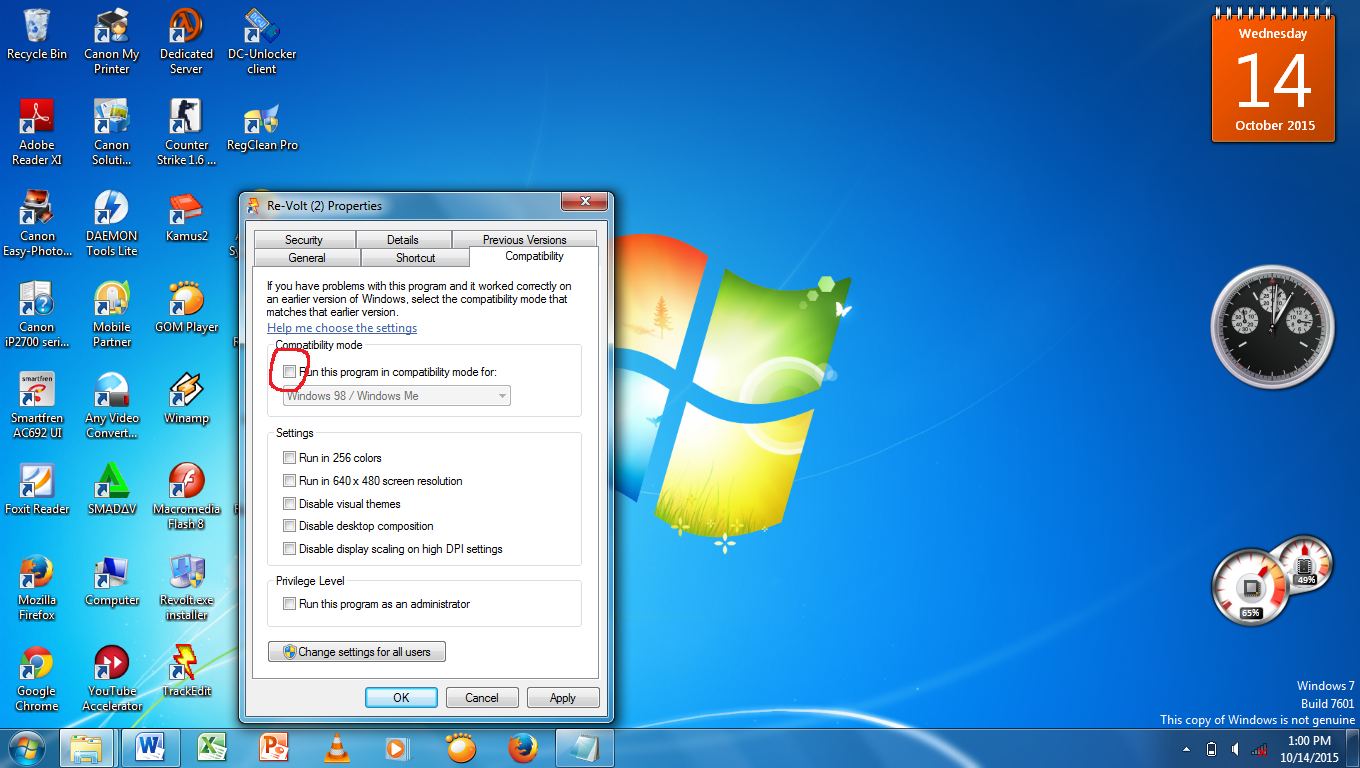
Task: Select the Canon My Printer desktop icon
Action: 112,42
